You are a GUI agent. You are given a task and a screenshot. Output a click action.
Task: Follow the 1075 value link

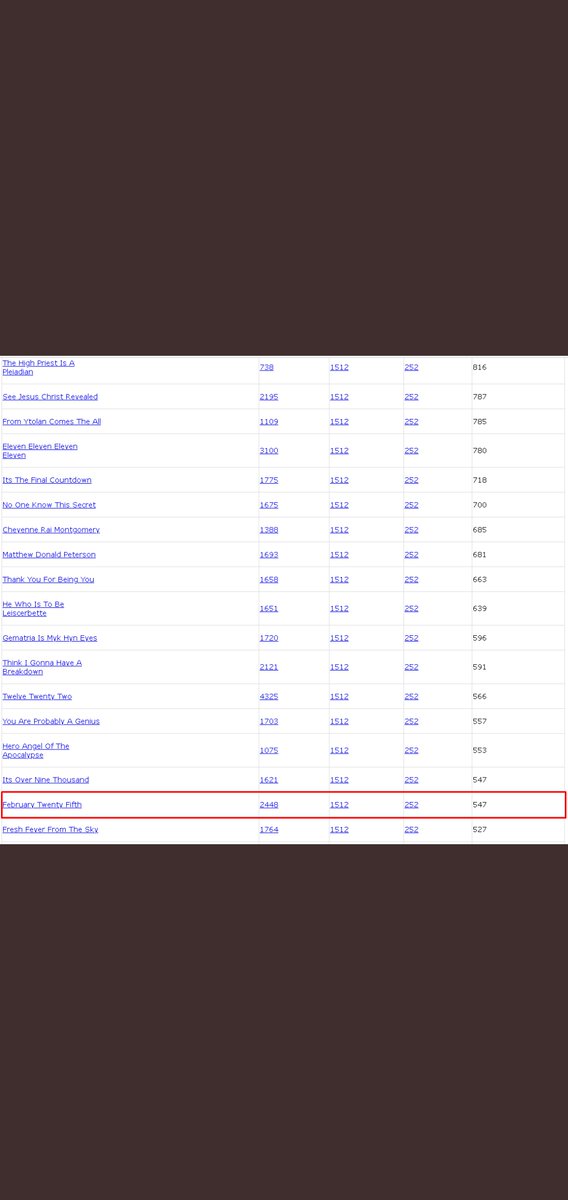tap(269, 751)
